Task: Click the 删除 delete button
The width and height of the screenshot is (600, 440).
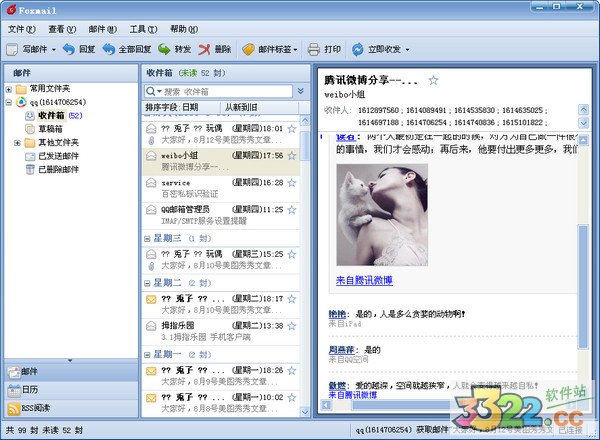Action: tap(215, 49)
